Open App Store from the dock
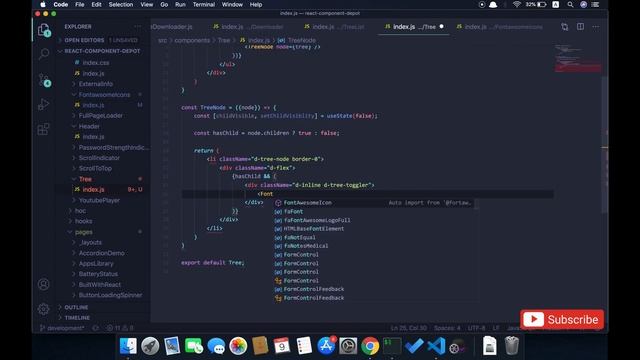Viewport: 640px width, 360px height. pos(326,346)
